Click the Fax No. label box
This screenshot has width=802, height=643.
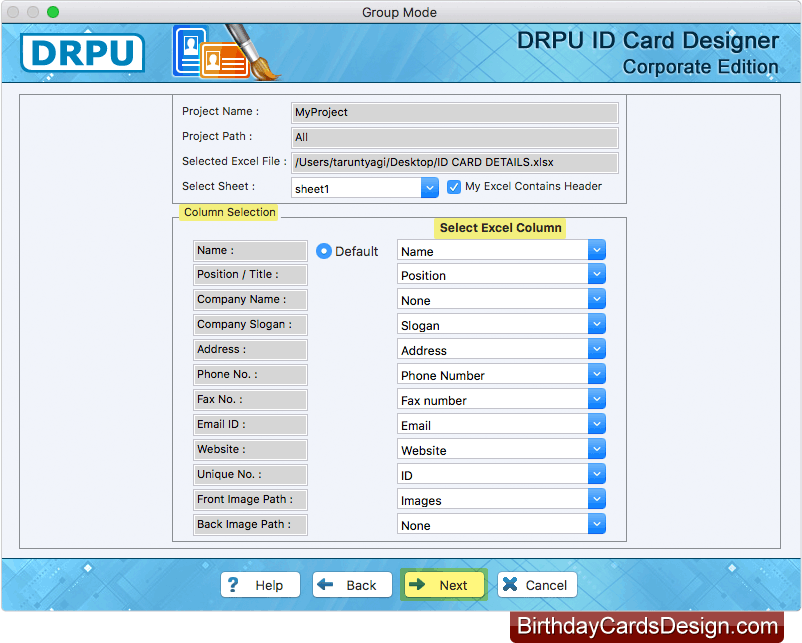coord(250,400)
